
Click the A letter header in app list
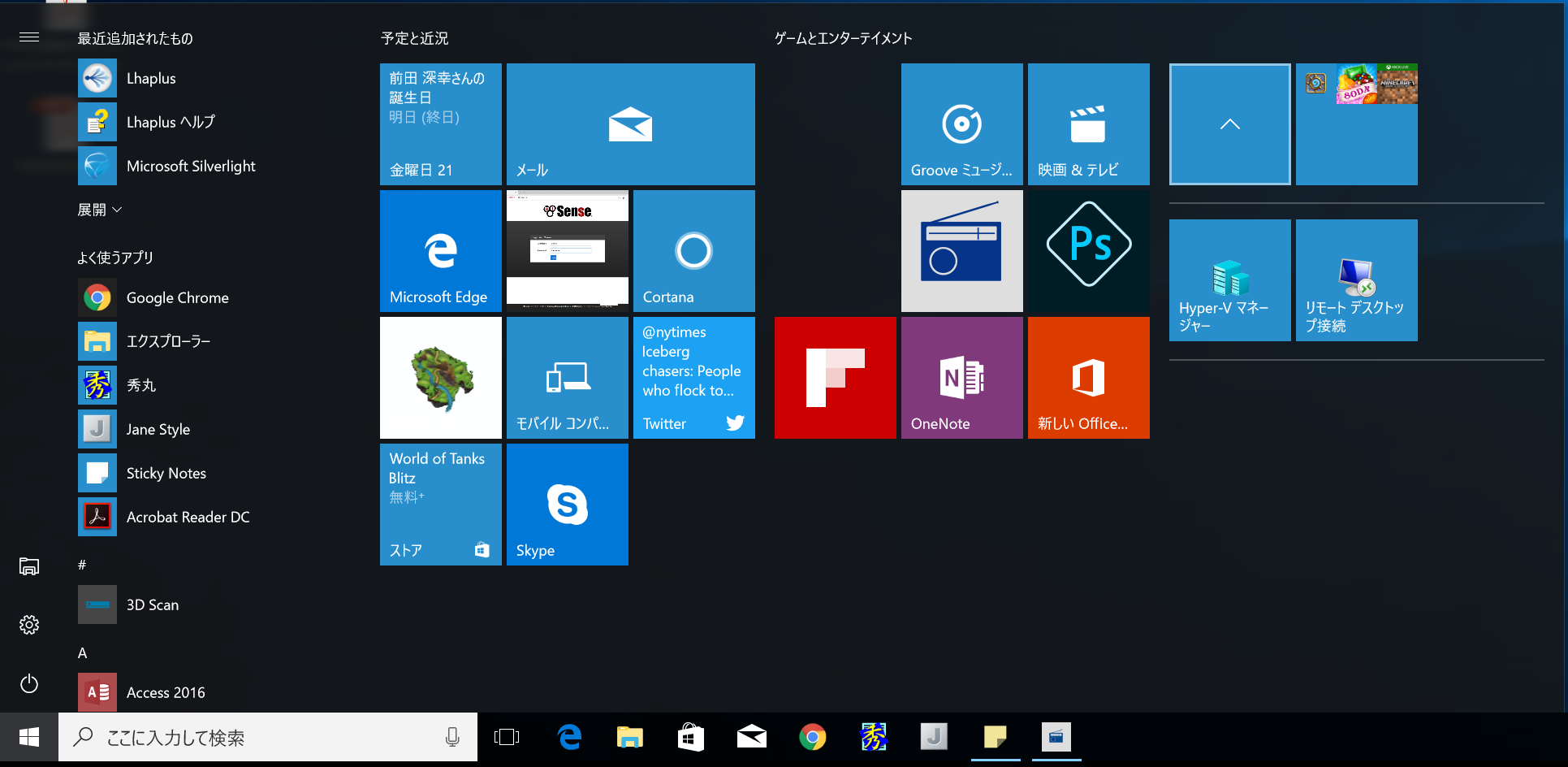coord(82,652)
